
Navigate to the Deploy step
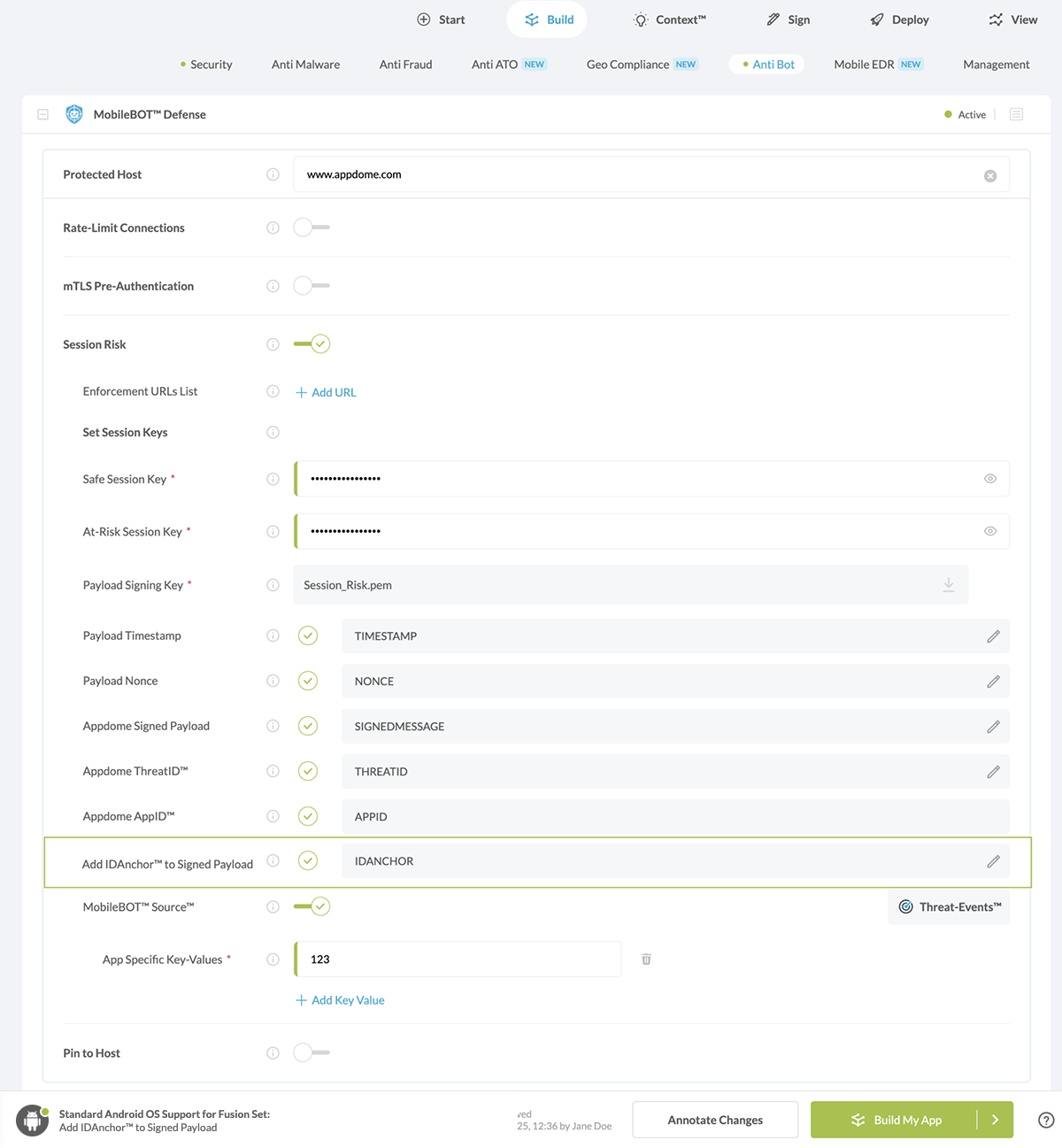point(899,19)
